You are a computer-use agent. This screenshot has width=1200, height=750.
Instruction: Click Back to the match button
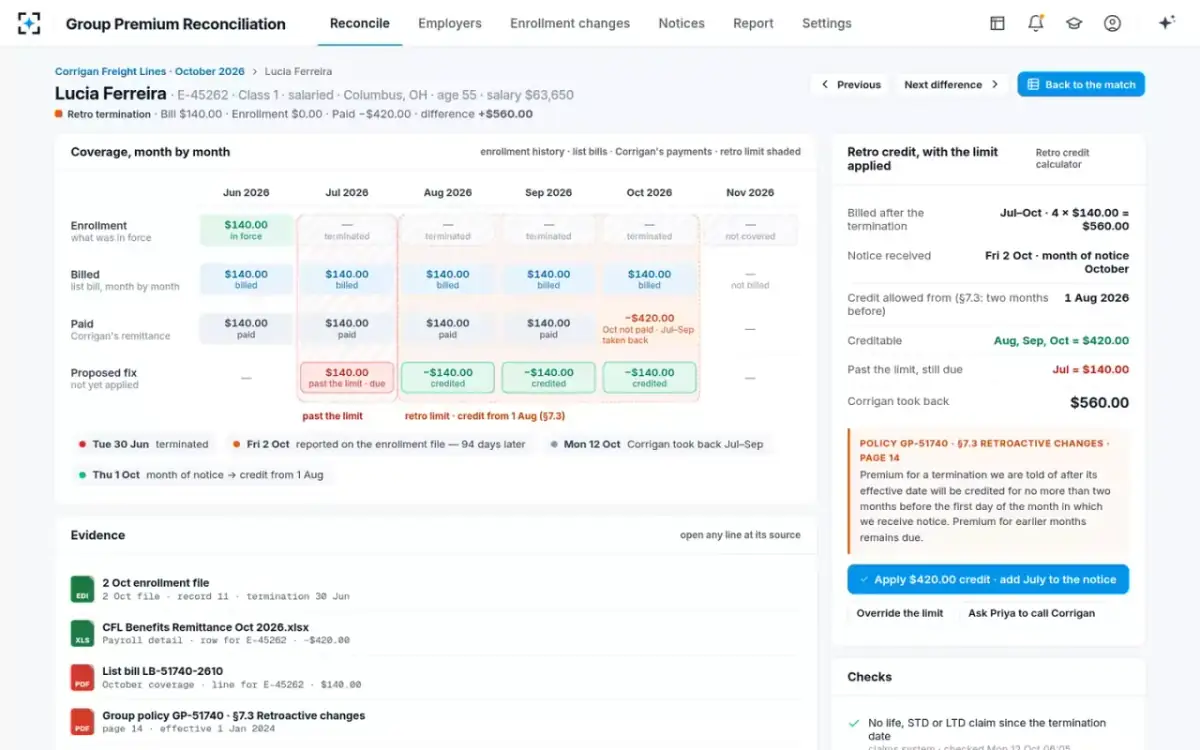coord(1081,85)
